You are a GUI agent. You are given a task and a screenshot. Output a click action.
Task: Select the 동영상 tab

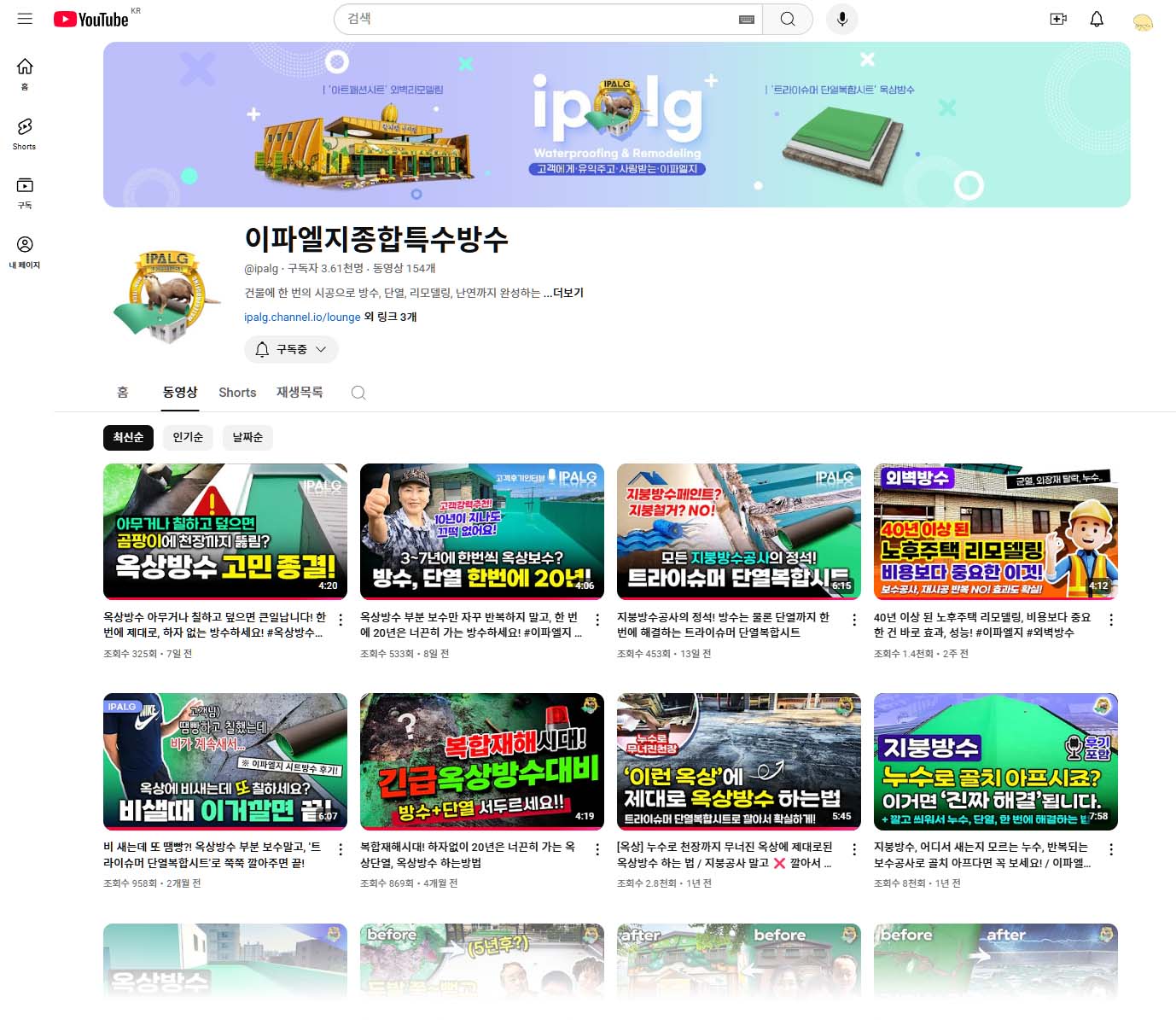(x=180, y=392)
